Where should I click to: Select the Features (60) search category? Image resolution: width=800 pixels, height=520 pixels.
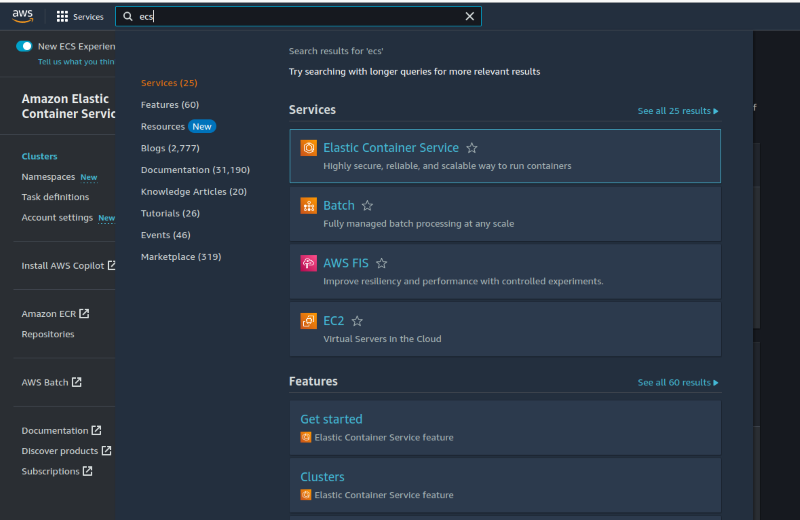170,105
